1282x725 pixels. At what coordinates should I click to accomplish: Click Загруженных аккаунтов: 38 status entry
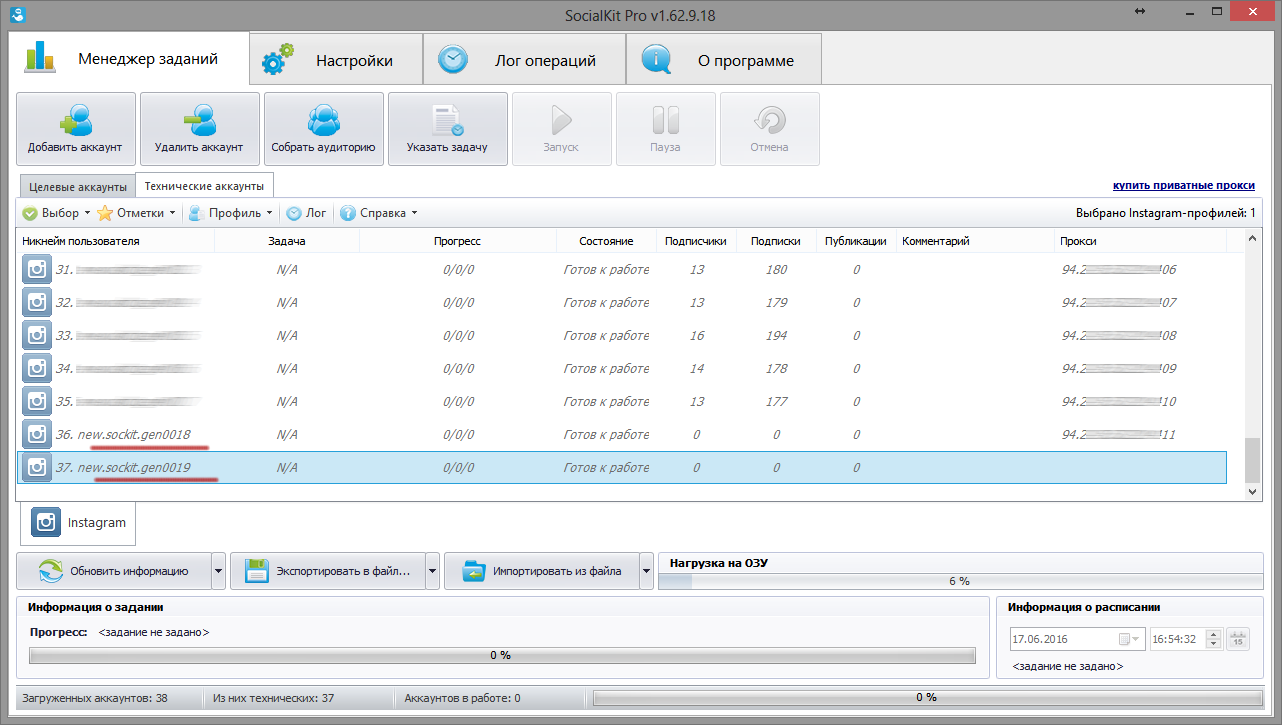pyautogui.click(x=97, y=698)
